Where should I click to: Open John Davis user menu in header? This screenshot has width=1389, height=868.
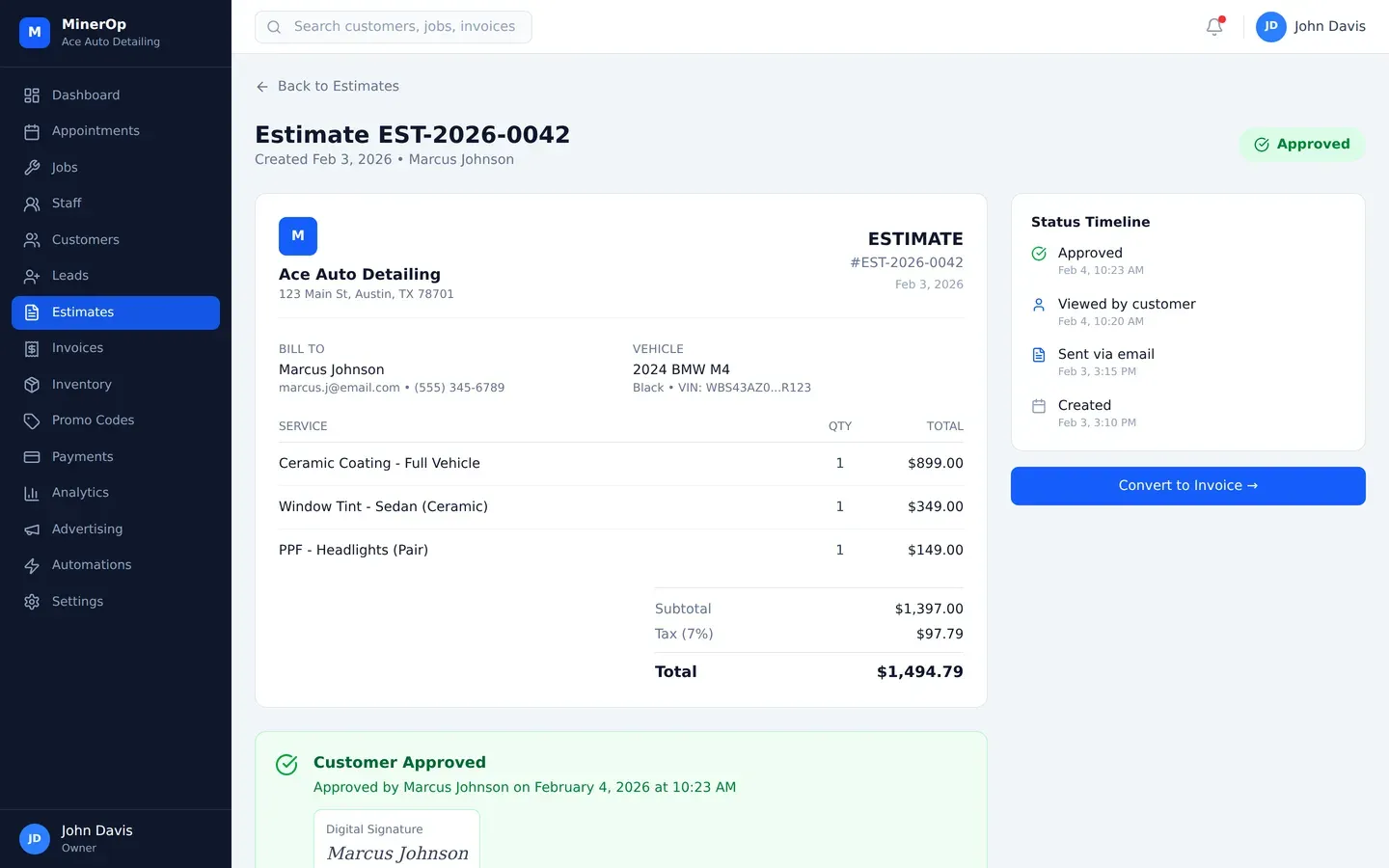pyautogui.click(x=1310, y=27)
